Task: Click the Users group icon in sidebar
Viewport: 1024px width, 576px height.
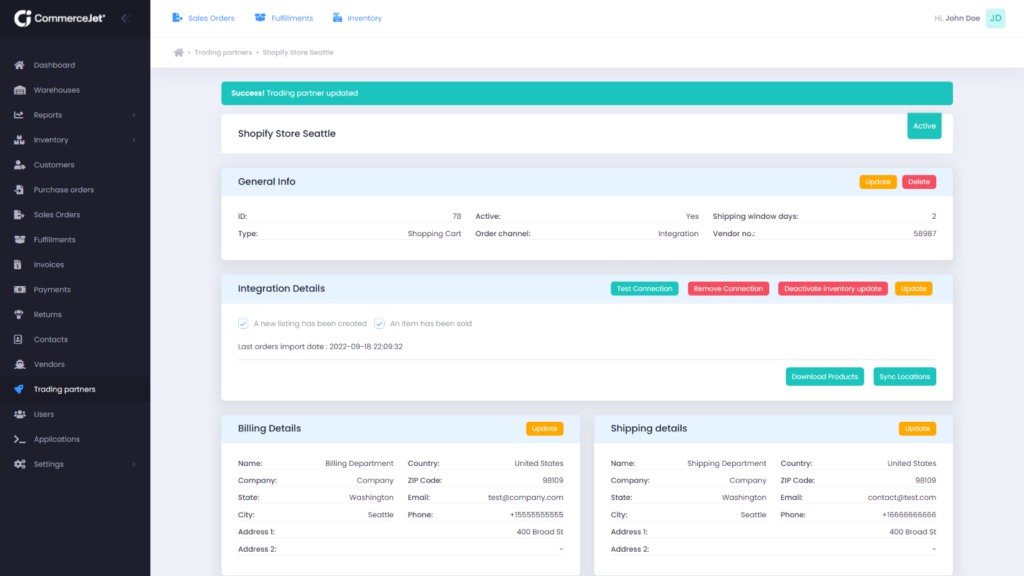Action: coord(20,414)
